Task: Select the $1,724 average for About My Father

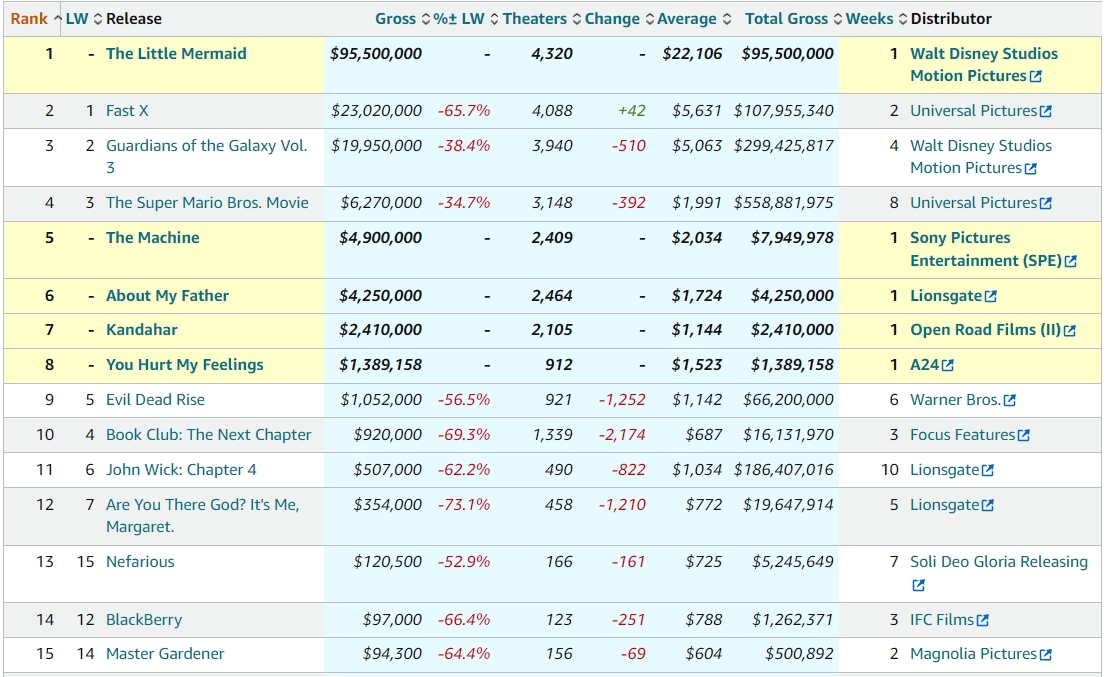Action: (x=697, y=296)
